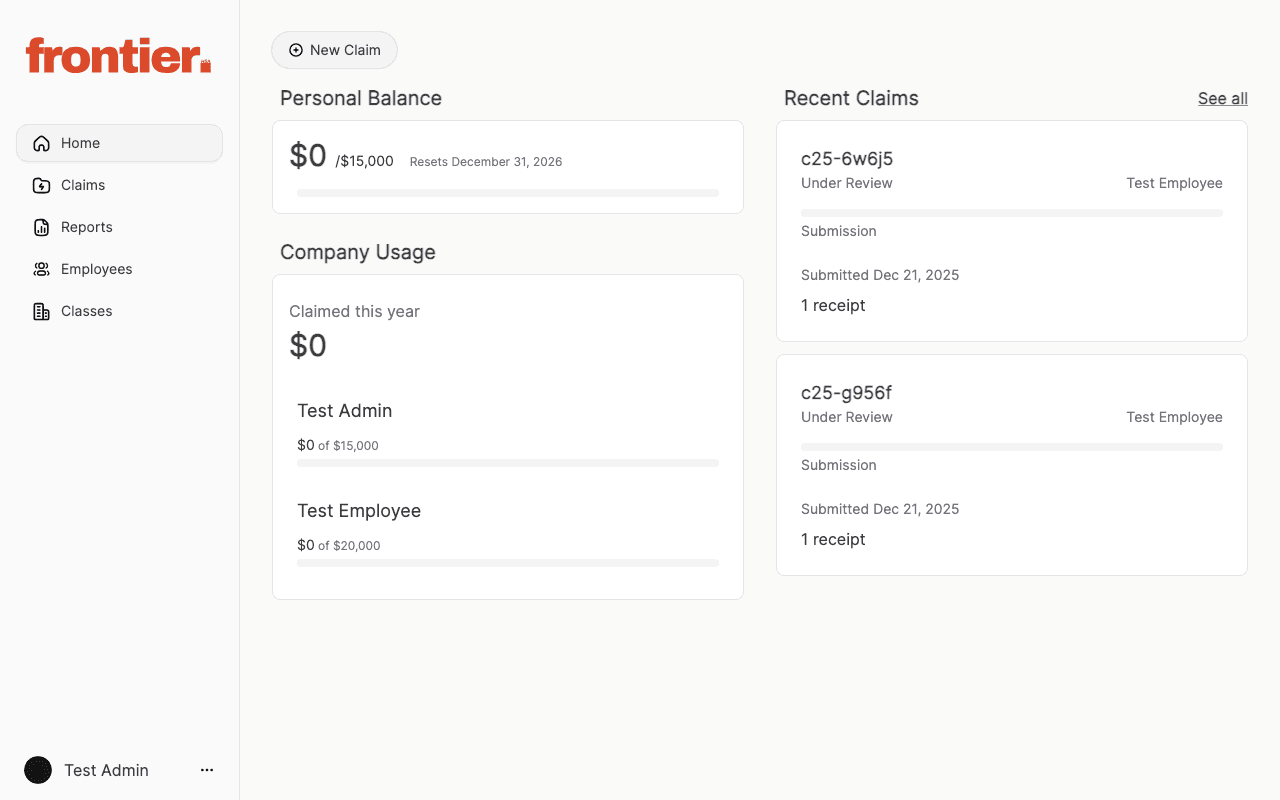Open See all recent claims

[1222, 98]
